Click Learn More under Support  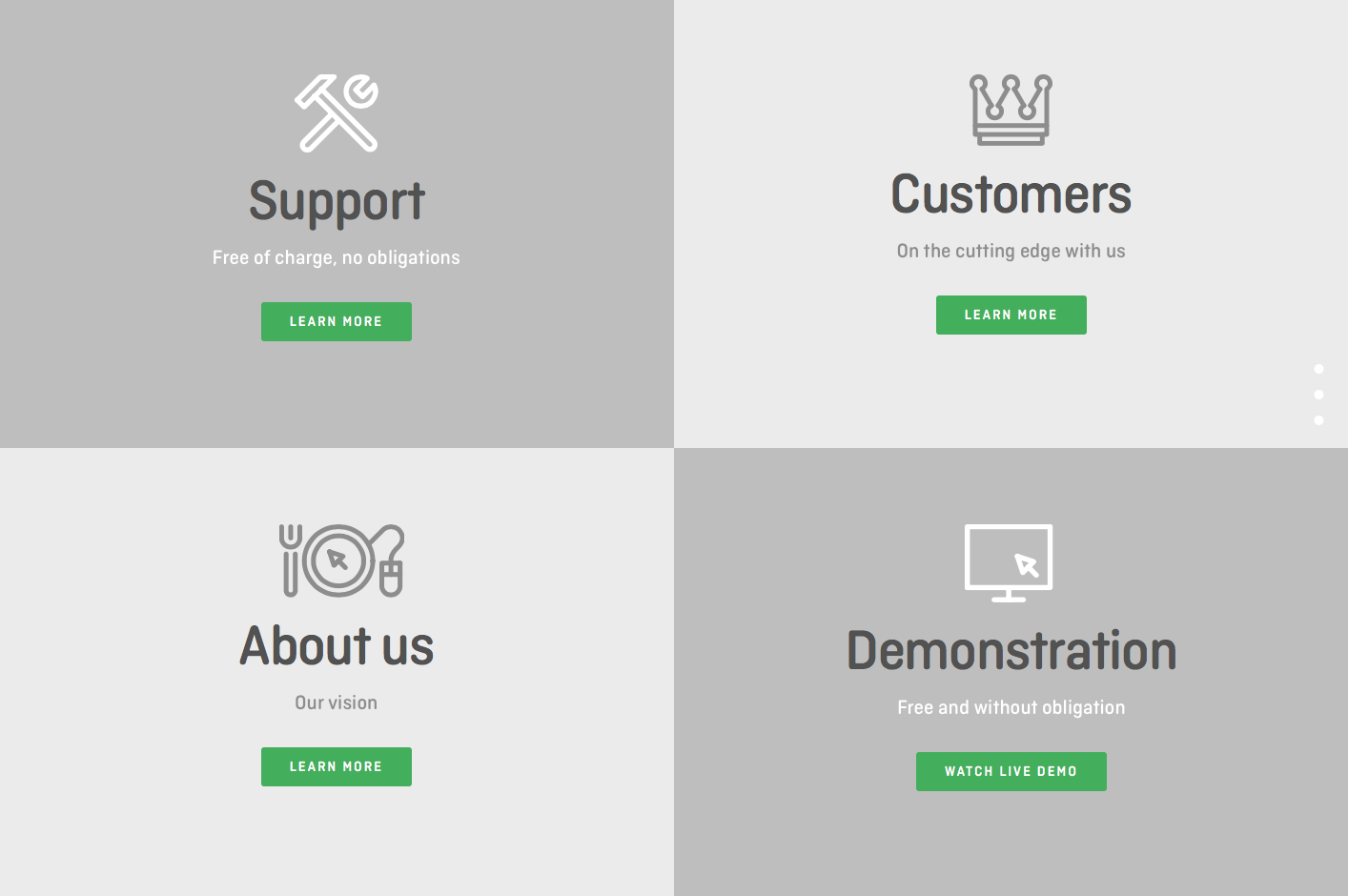337,322
